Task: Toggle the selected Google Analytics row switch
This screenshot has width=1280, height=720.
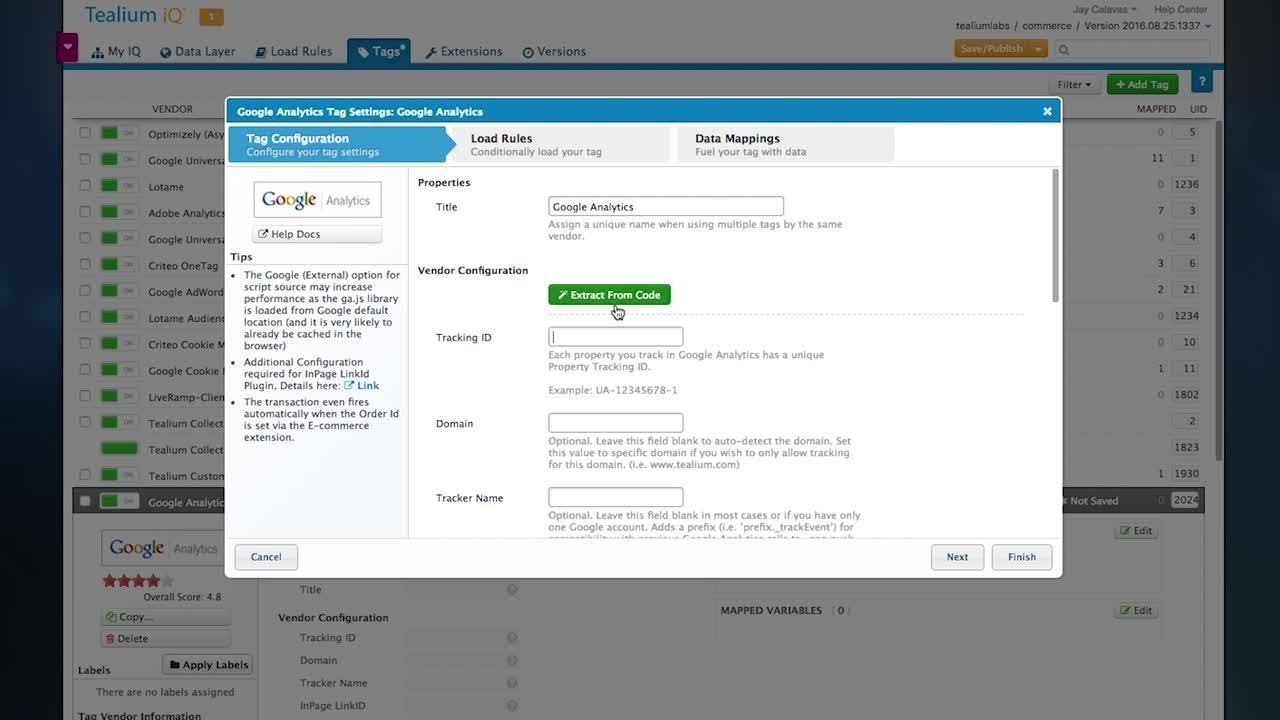Action: pos(119,501)
